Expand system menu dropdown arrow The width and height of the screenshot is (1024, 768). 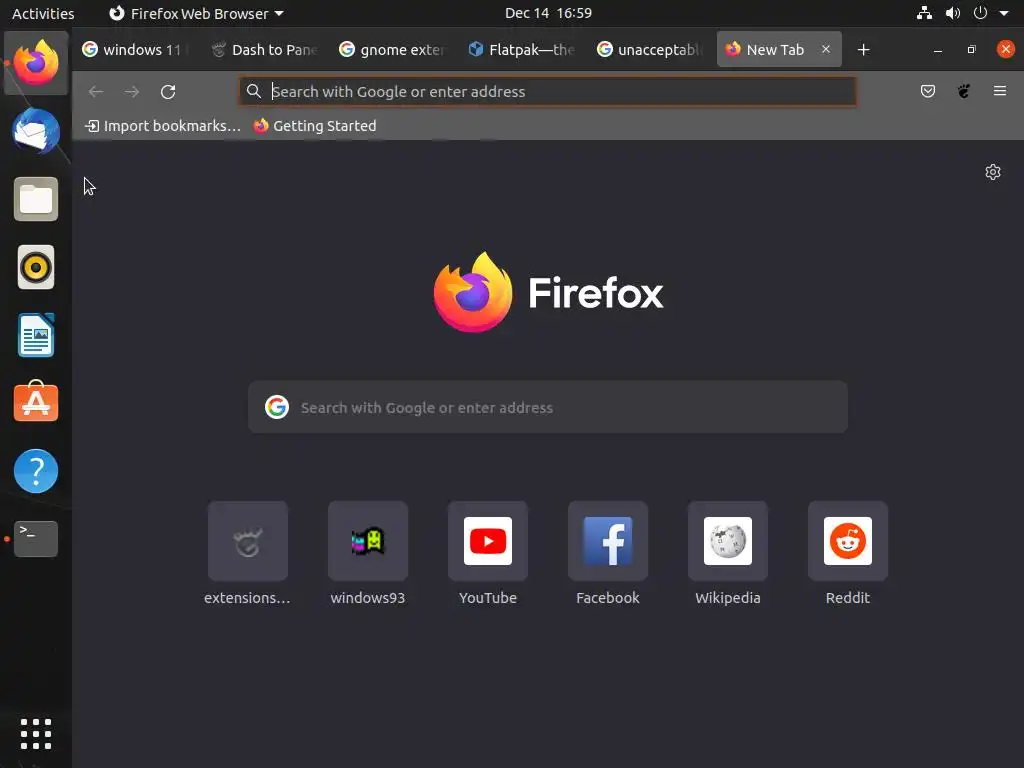[1004, 13]
